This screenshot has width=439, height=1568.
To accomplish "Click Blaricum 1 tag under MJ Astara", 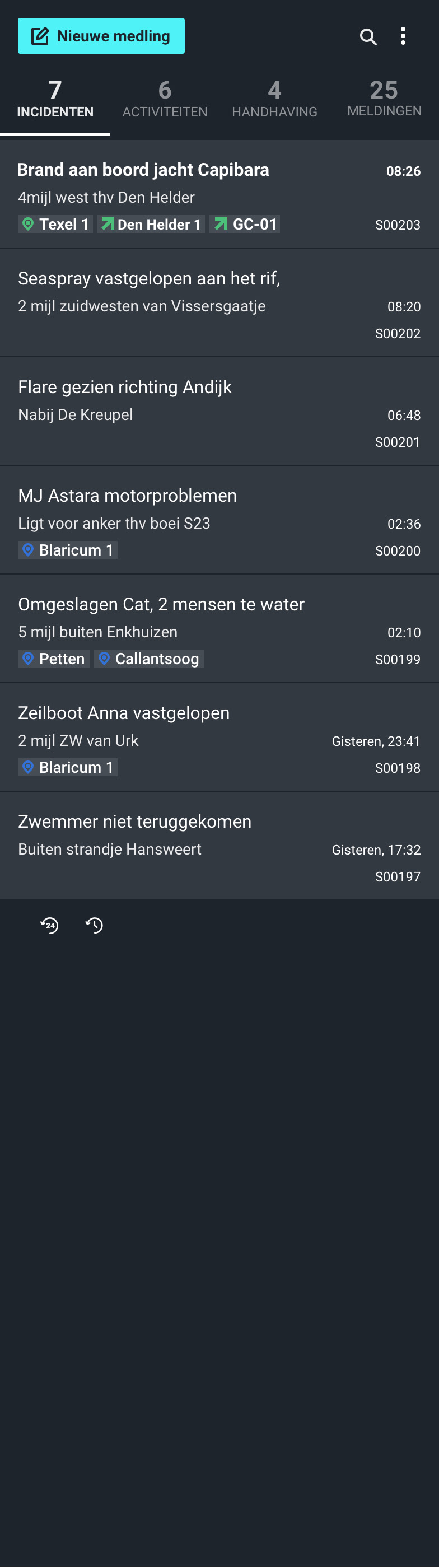I will click(68, 550).
